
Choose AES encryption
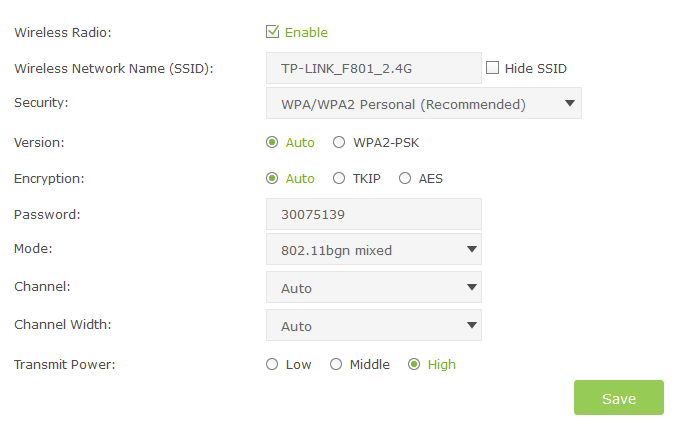(405, 179)
